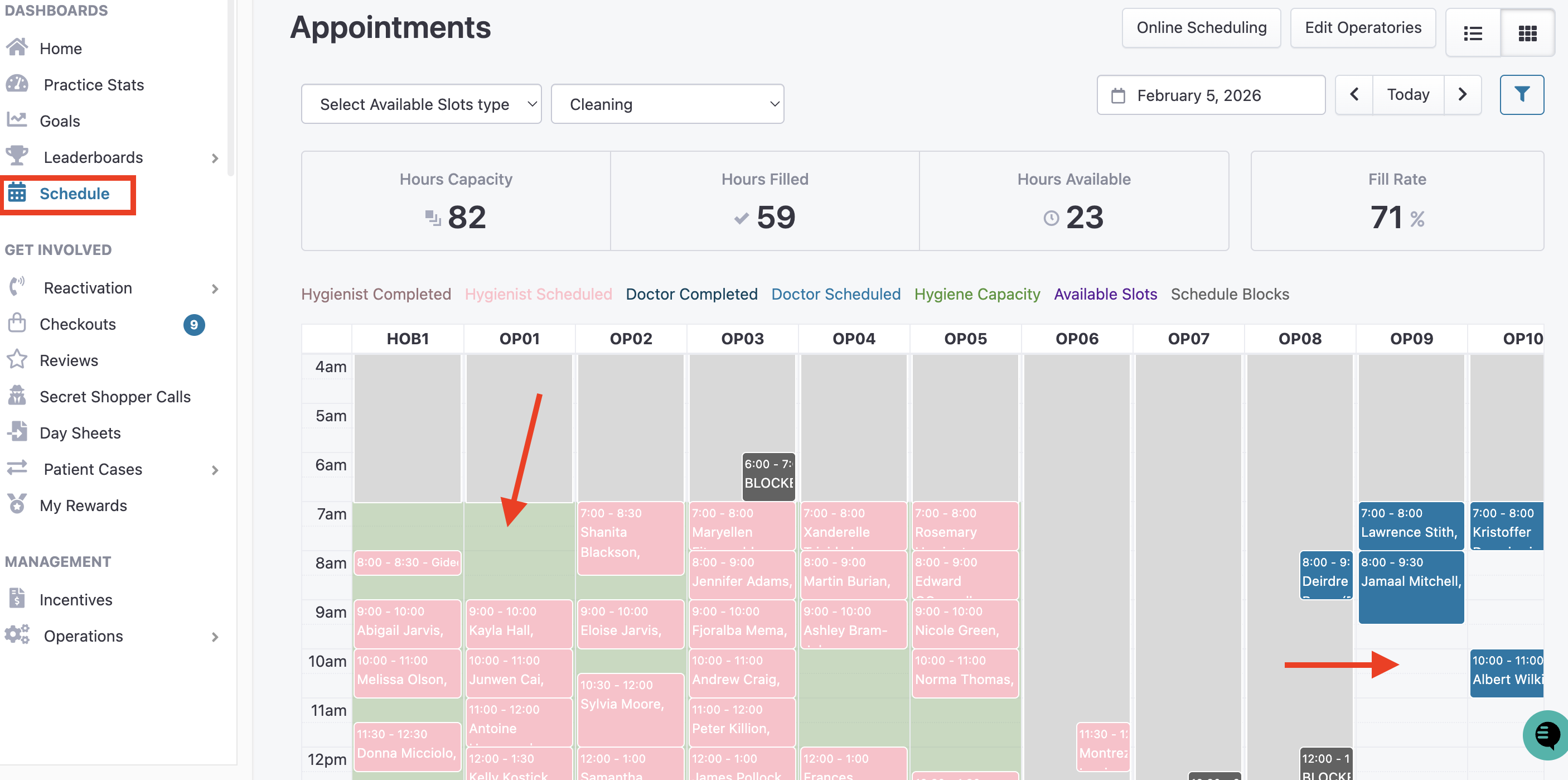Click the OP01 operatory column header
Image resolution: width=1568 pixels, height=780 pixels.
(x=519, y=339)
